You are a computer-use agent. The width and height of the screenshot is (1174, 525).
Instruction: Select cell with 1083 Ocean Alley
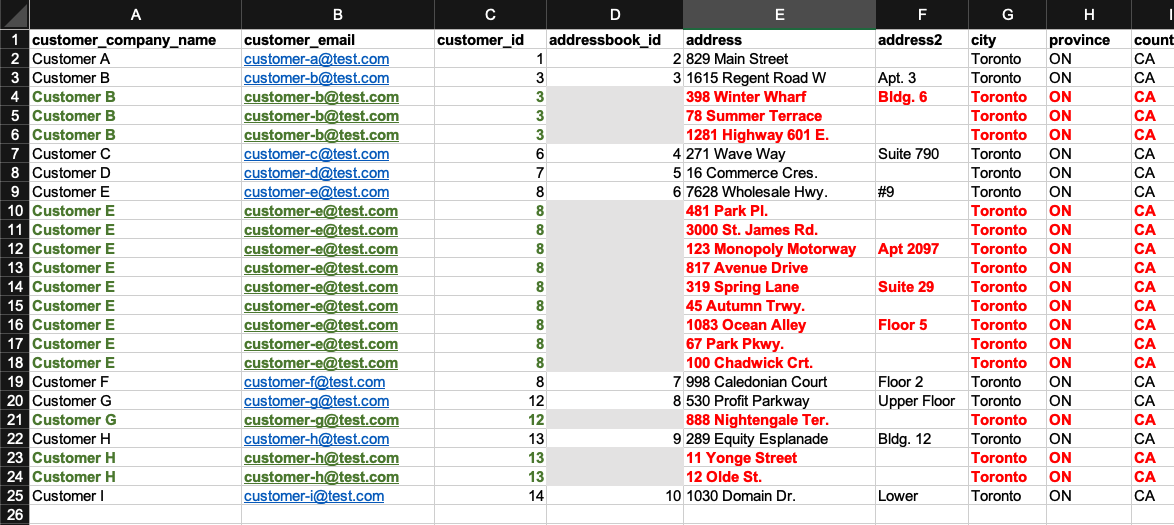(x=779, y=325)
